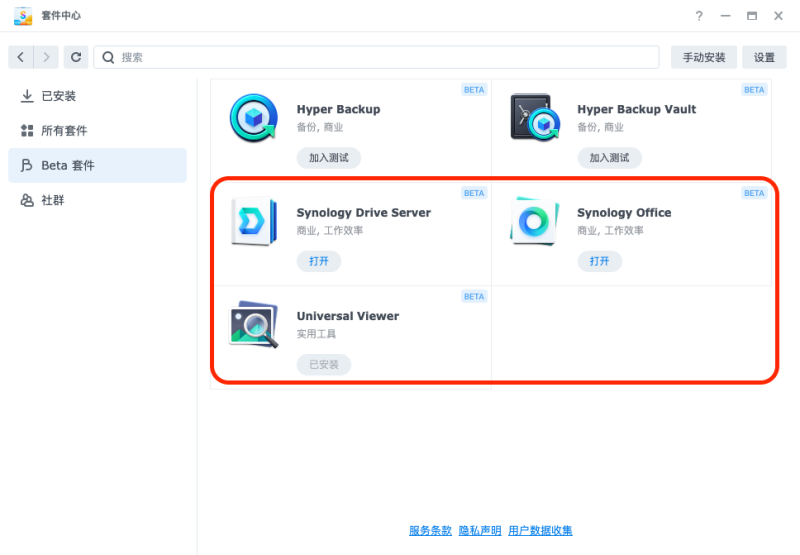Viewport: 800px width, 555px height.
Task: Click the Beta icon in sidebar
Action: (x=27, y=165)
